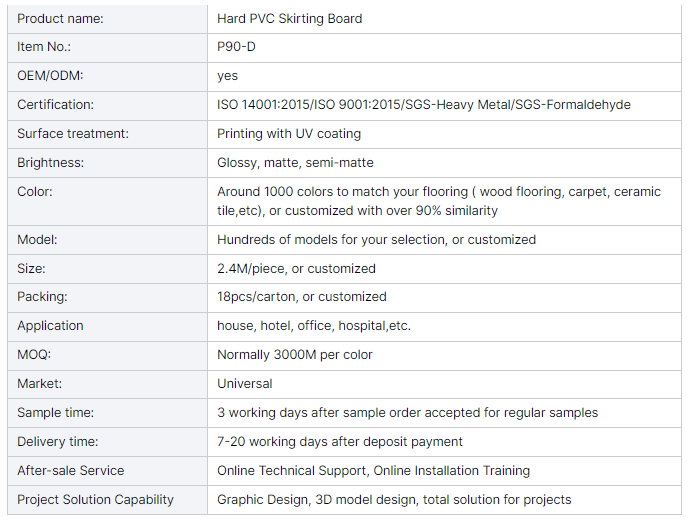Click the 'Project Solution Capability' label
The image size is (689, 521).
click(95, 499)
